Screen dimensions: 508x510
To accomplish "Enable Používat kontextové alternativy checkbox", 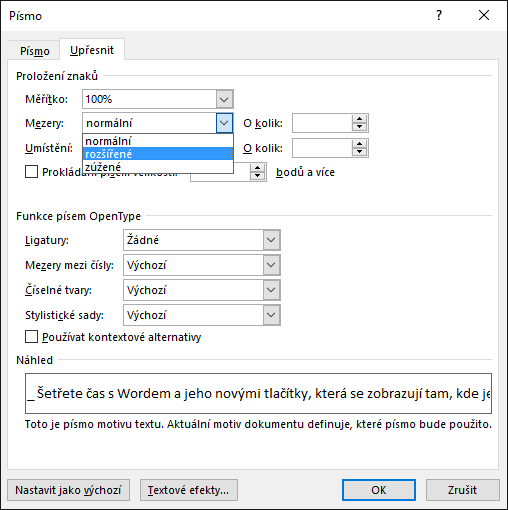I will pyautogui.click(x=31, y=337).
